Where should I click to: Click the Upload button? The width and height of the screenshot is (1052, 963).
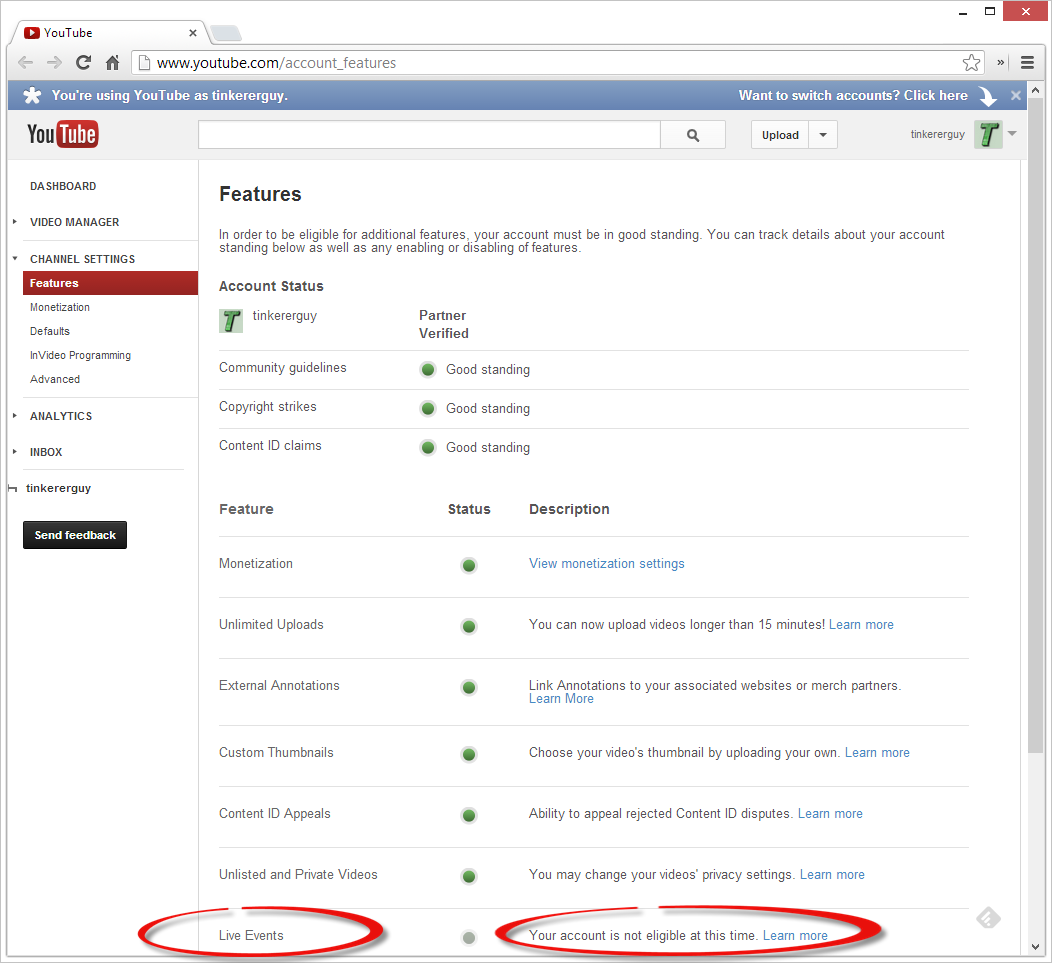coord(780,135)
